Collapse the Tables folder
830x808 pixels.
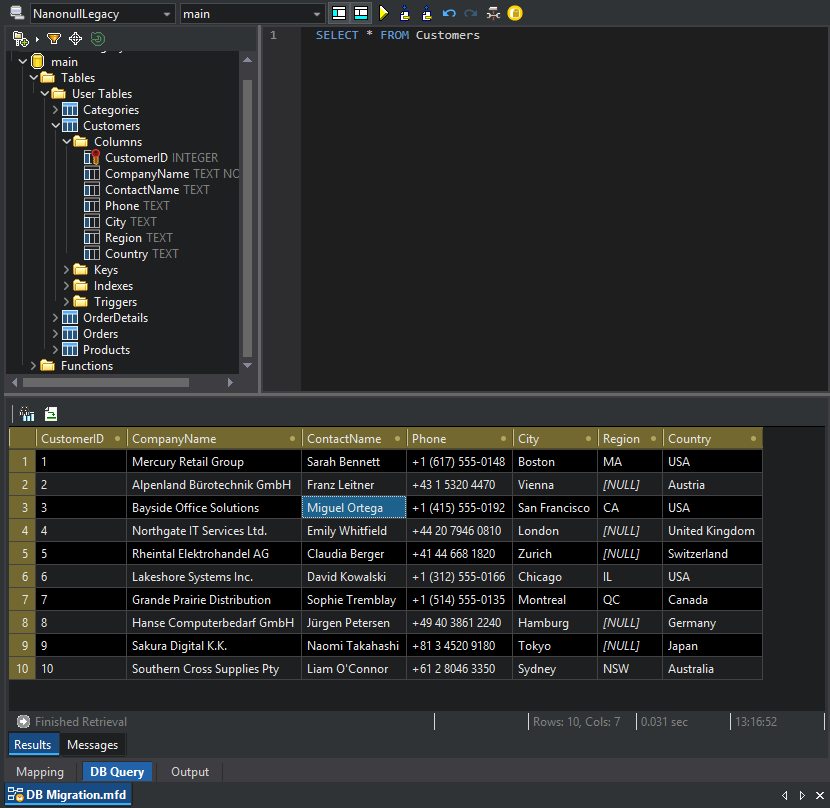[33, 77]
